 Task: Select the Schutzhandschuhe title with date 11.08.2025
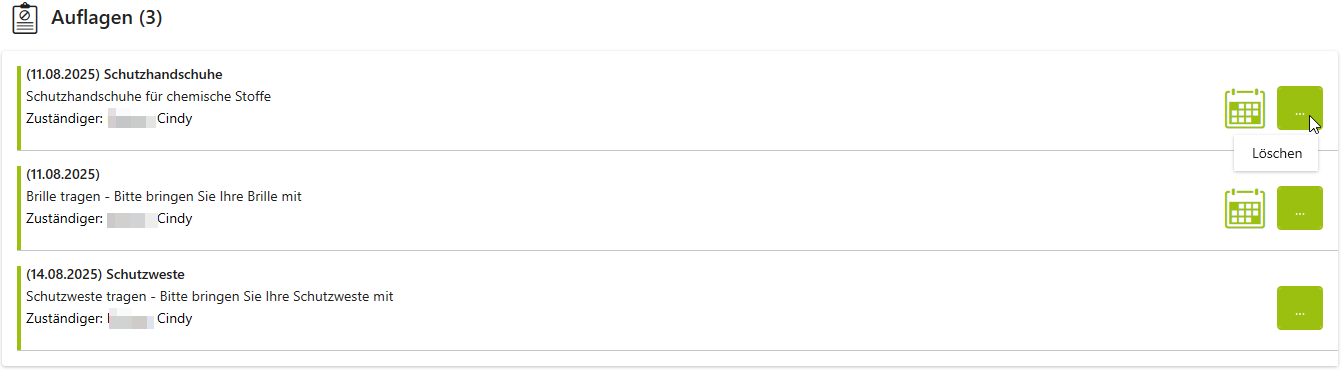(124, 74)
